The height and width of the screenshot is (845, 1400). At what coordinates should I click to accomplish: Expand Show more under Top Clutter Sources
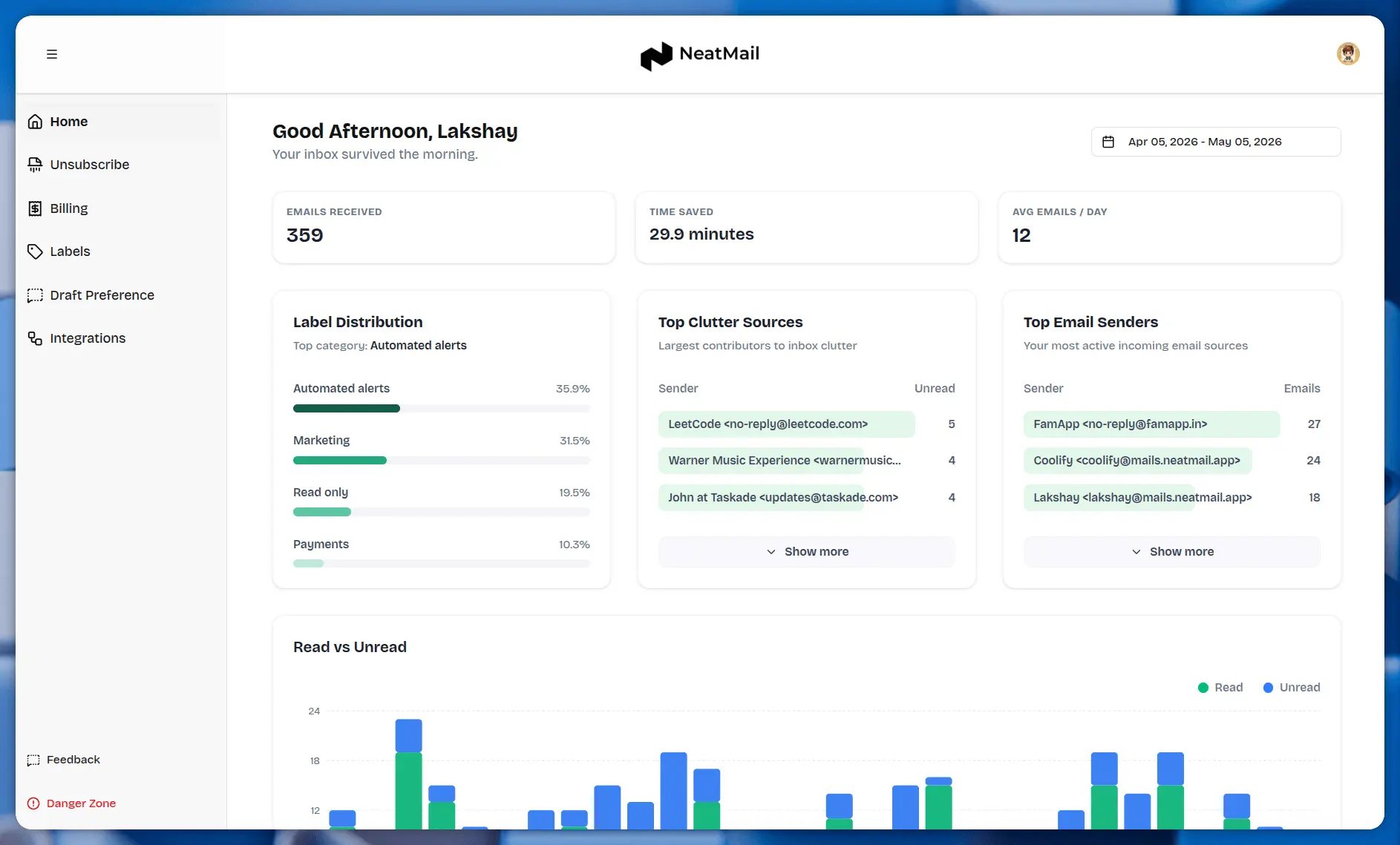point(807,552)
